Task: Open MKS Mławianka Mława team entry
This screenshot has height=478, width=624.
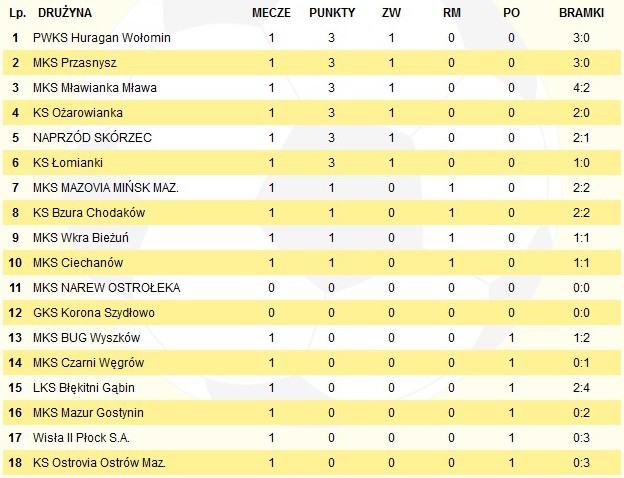Action: point(95,88)
